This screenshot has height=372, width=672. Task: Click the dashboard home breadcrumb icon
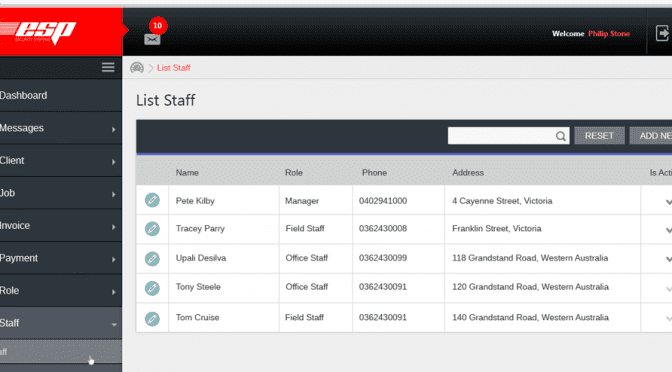pos(137,68)
